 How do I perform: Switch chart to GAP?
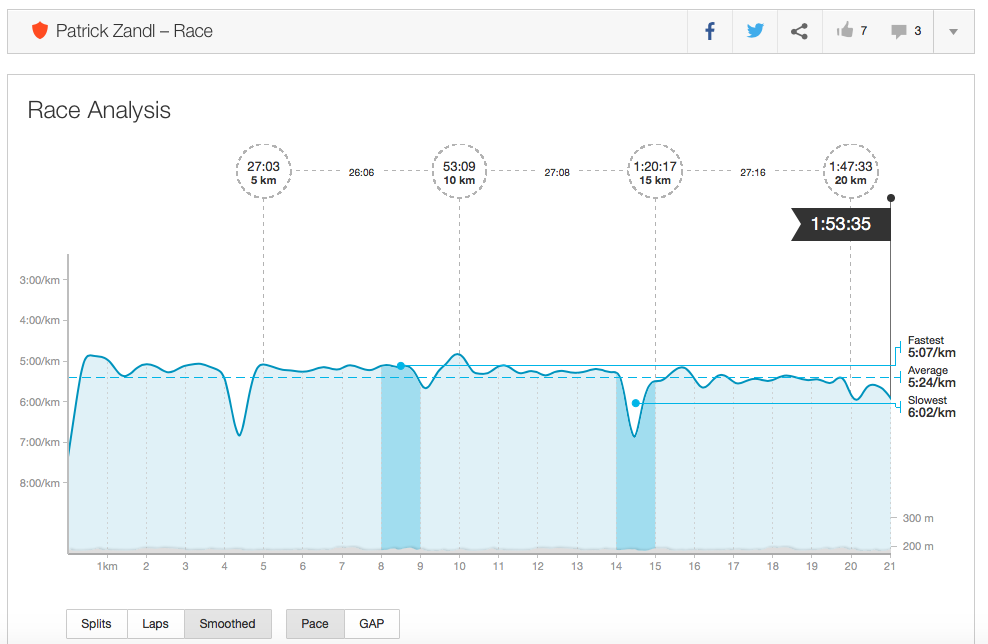[x=372, y=624]
